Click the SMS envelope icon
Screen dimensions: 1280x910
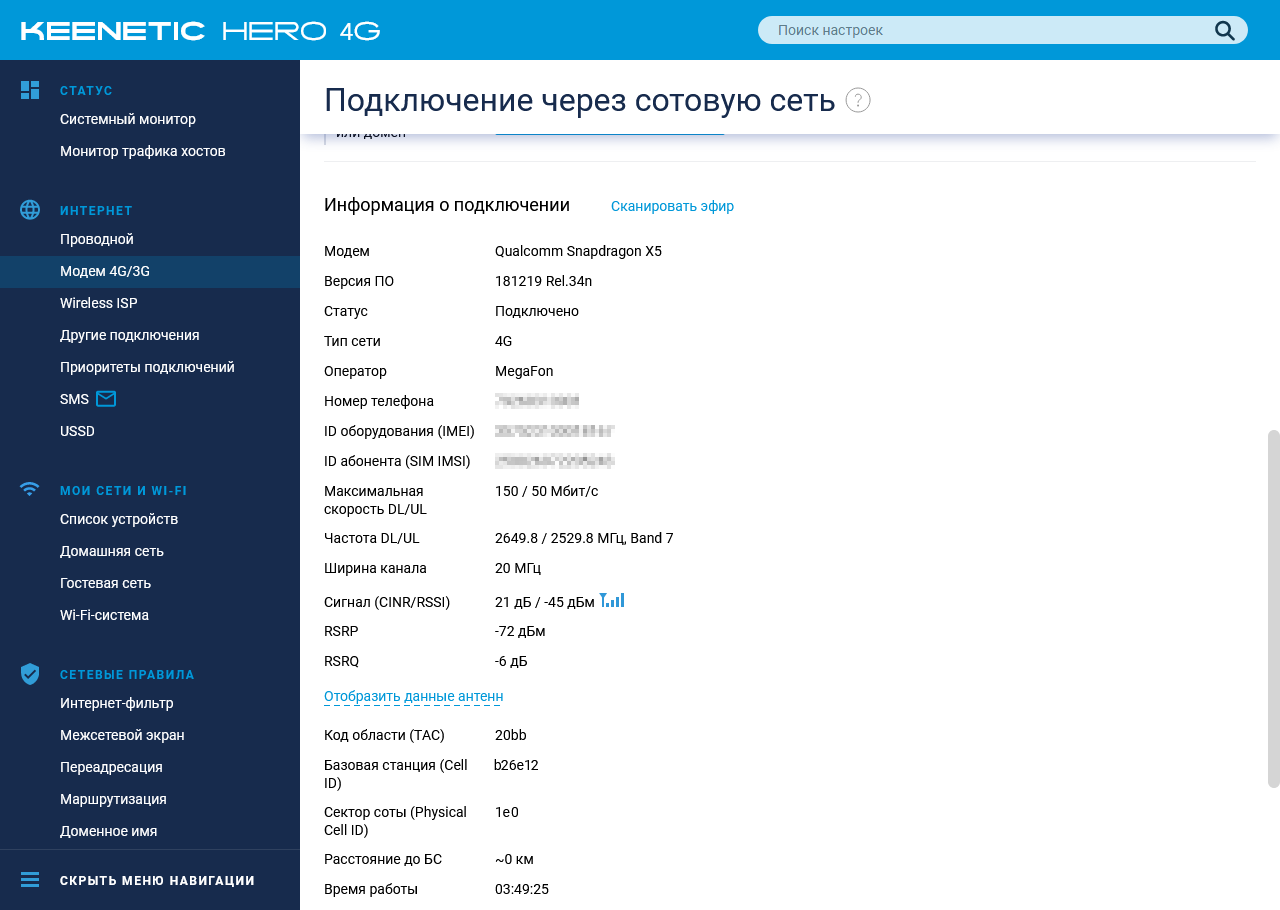point(106,399)
